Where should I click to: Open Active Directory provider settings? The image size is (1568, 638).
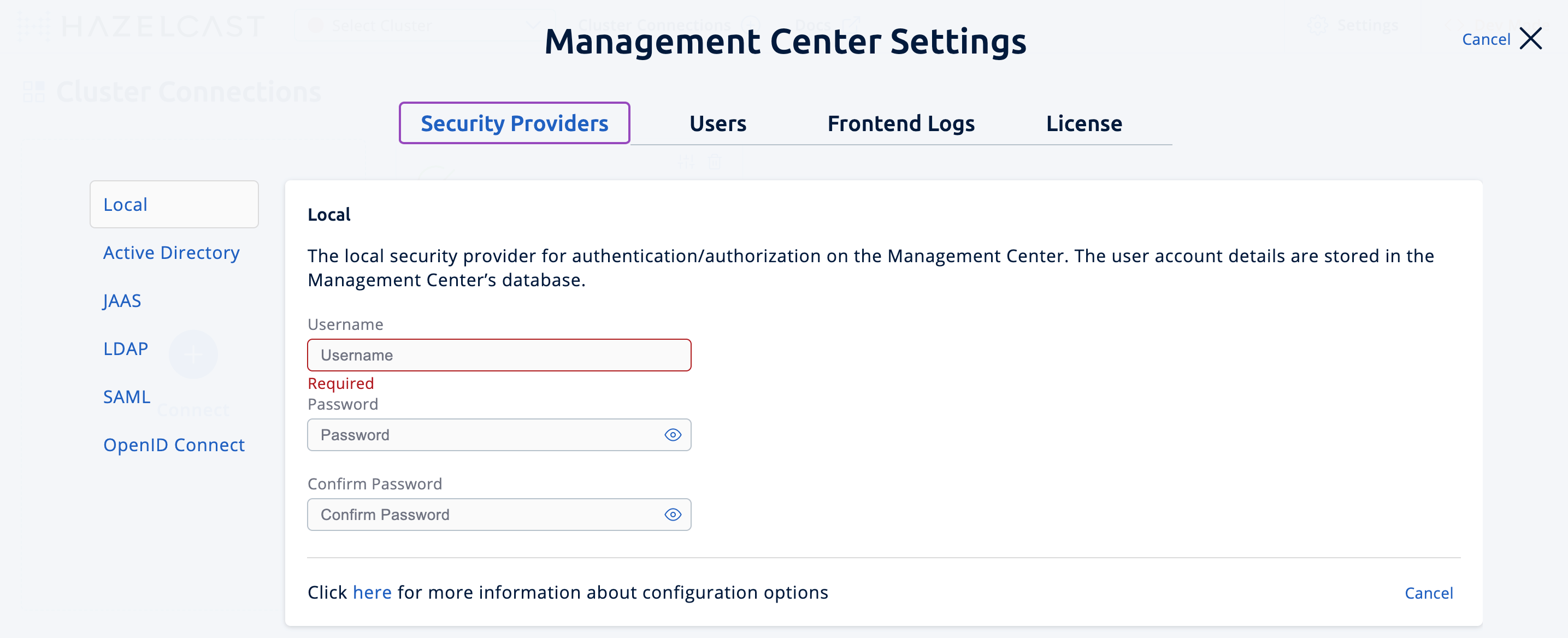(x=172, y=252)
